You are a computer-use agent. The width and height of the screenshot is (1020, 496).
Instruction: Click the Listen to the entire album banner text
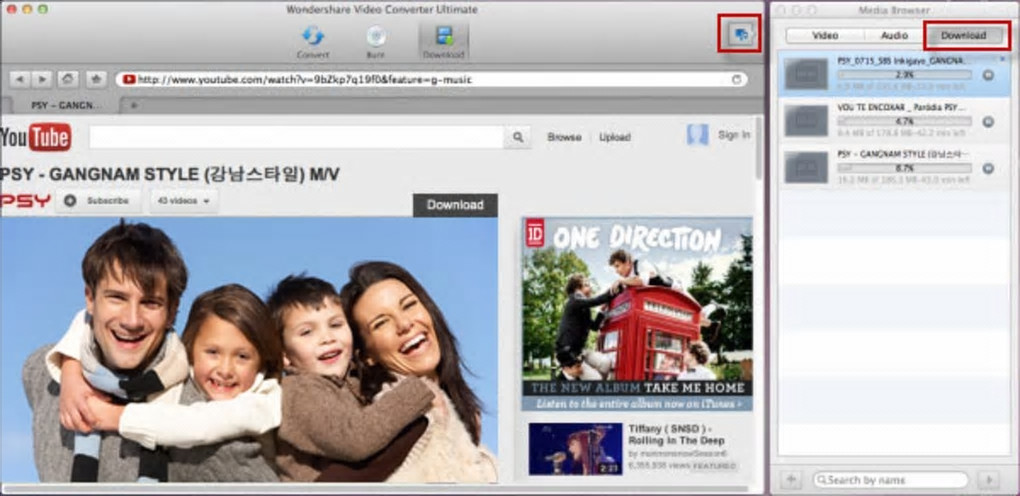coord(637,404)
